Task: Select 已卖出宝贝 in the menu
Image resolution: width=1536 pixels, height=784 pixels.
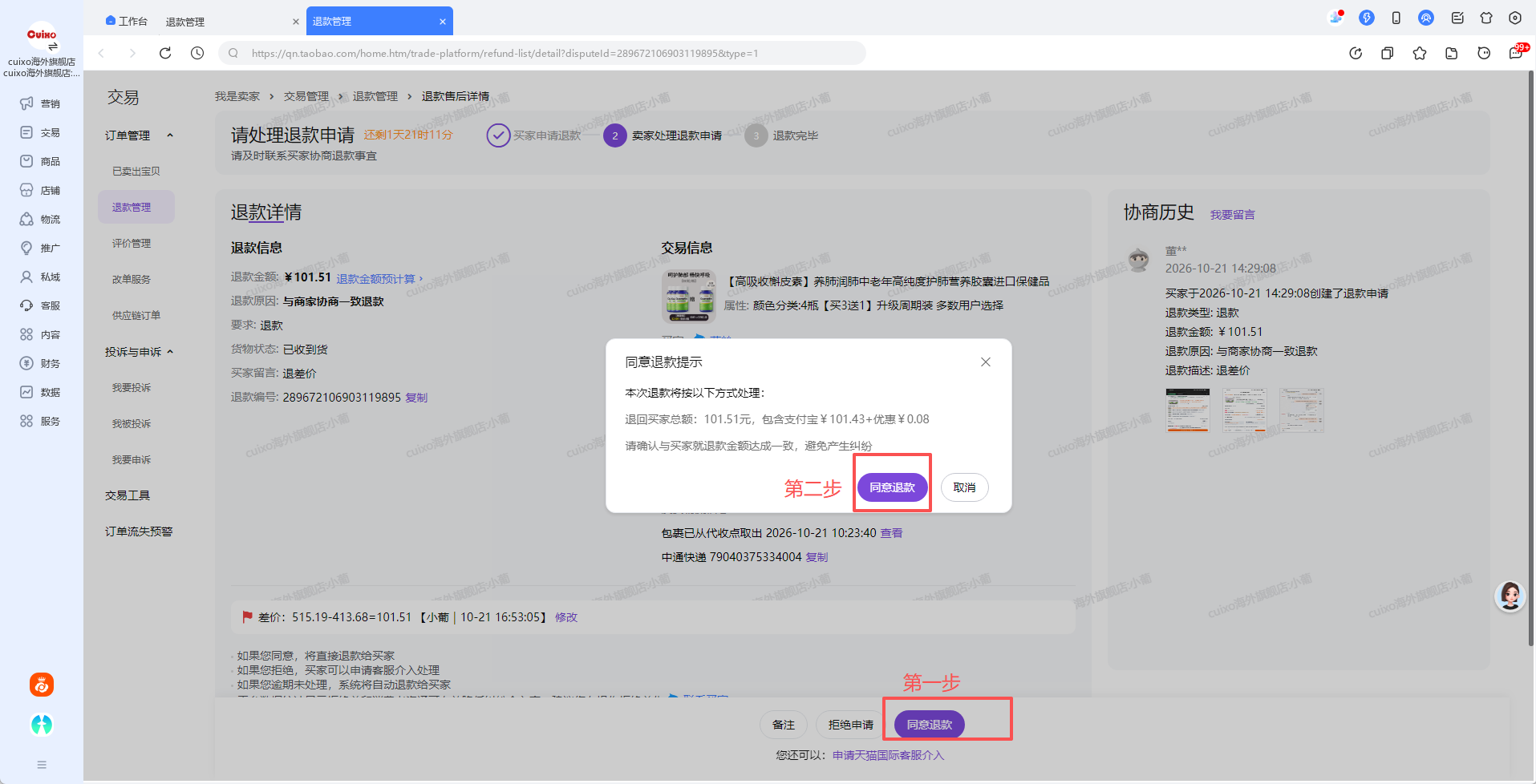Action: 136,172
